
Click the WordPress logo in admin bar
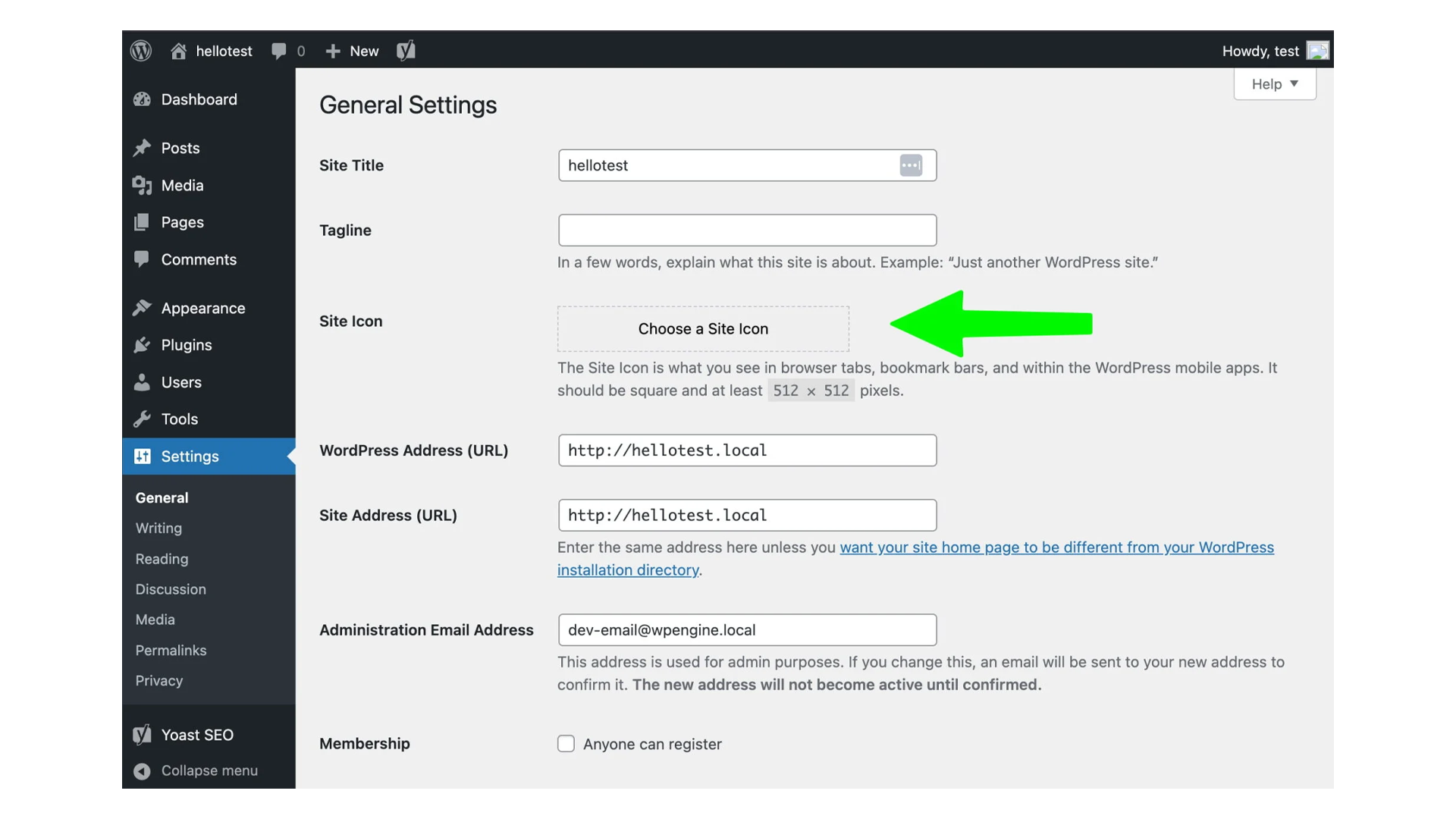click(x=141, y=51)
